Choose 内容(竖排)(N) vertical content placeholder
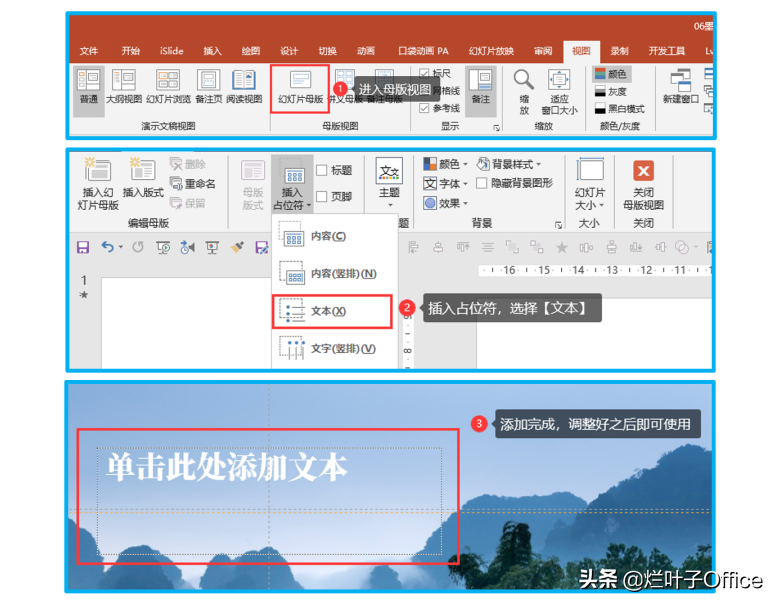 click(x=335, y=273)
